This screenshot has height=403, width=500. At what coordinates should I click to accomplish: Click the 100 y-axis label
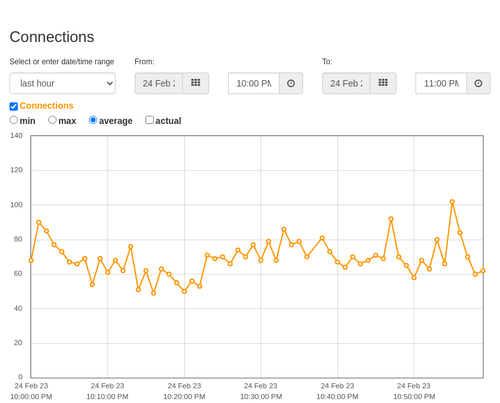pos(16,205)
